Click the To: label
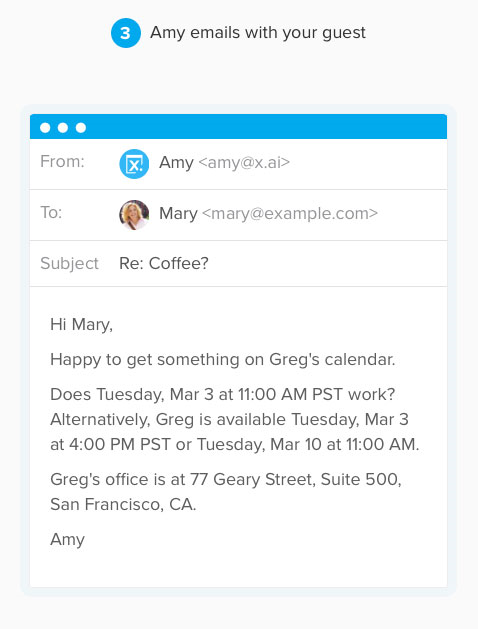The width and height of the screenshot is (478, 629). (x=51, y=212)
